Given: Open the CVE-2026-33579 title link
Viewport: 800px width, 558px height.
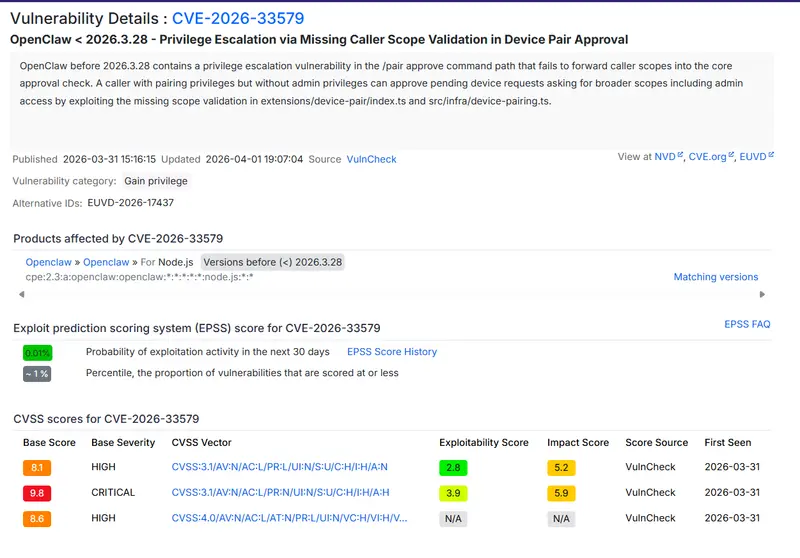Looking at the screenshot, I should point(238,18).
